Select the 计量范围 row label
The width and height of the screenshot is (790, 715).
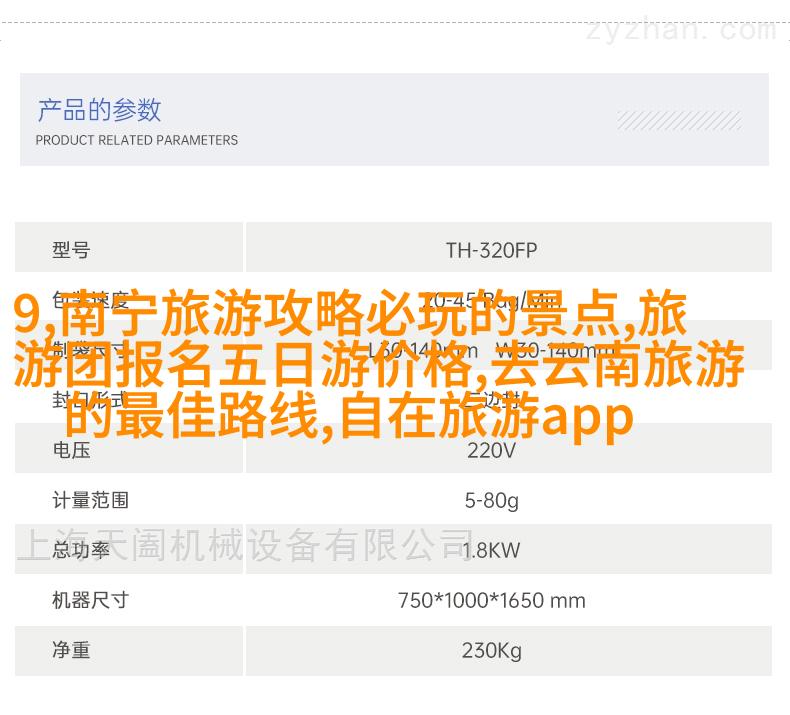pyautogui.click(x=90, y=500)
